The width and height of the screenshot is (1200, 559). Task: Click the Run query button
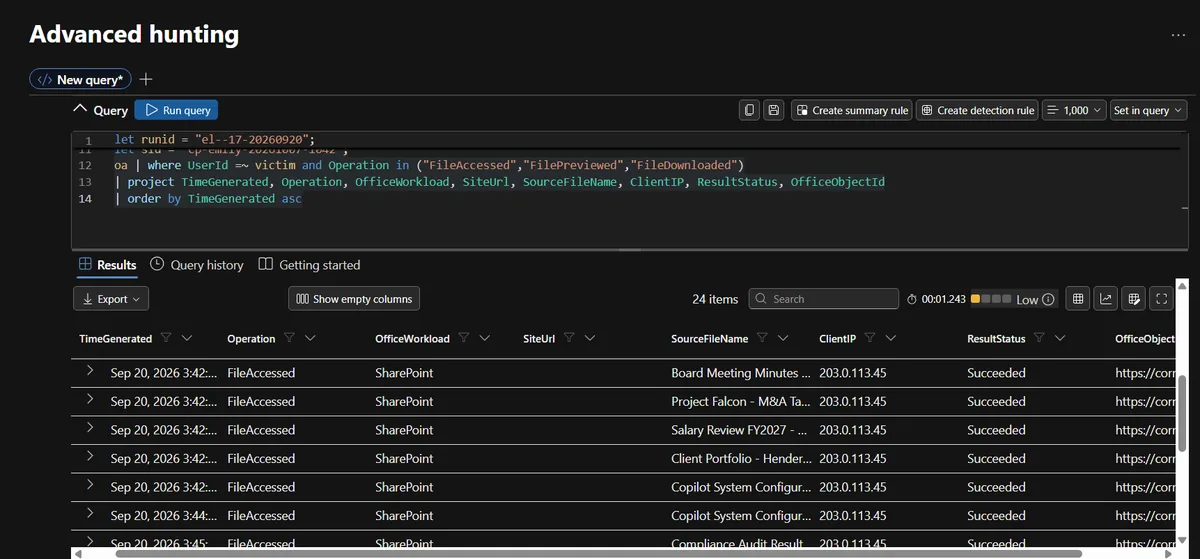point(176,110)
